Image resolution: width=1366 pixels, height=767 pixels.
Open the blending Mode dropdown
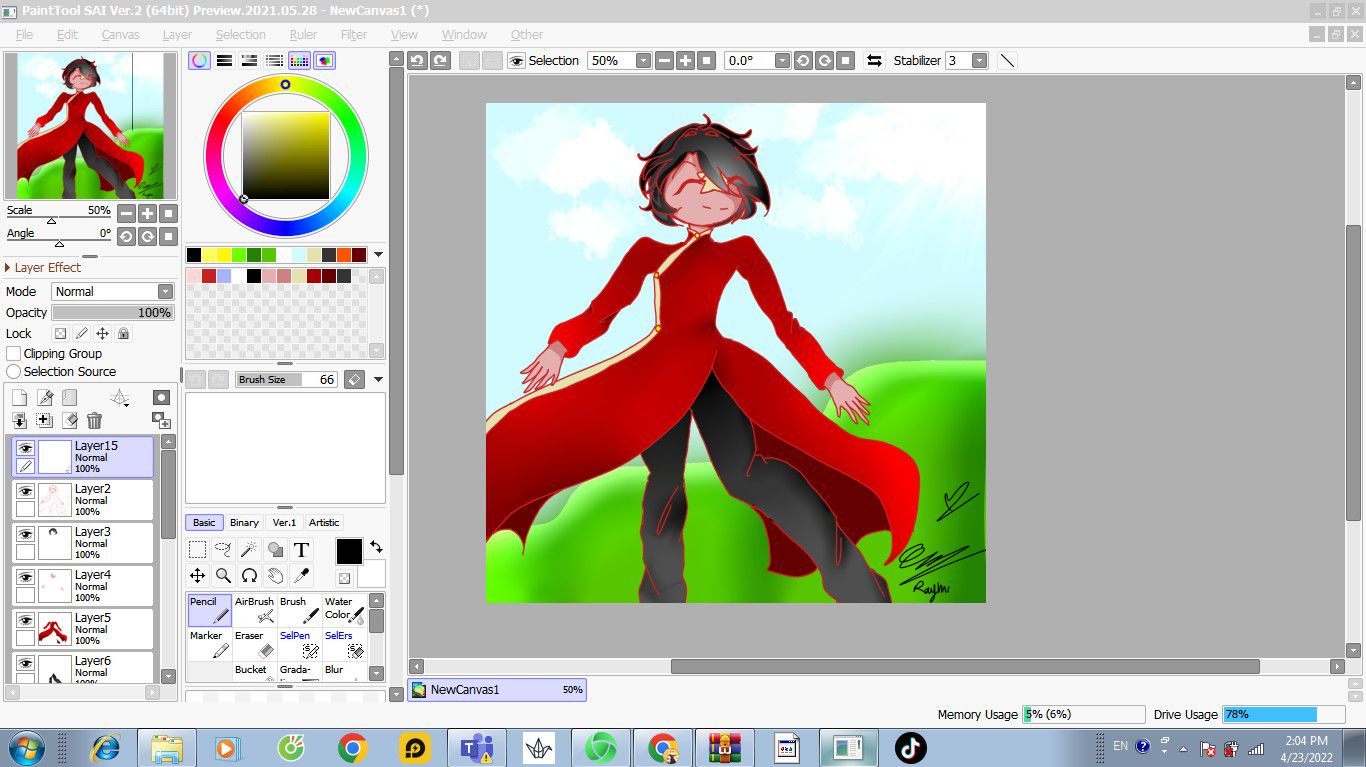click(x=113, y=292)
